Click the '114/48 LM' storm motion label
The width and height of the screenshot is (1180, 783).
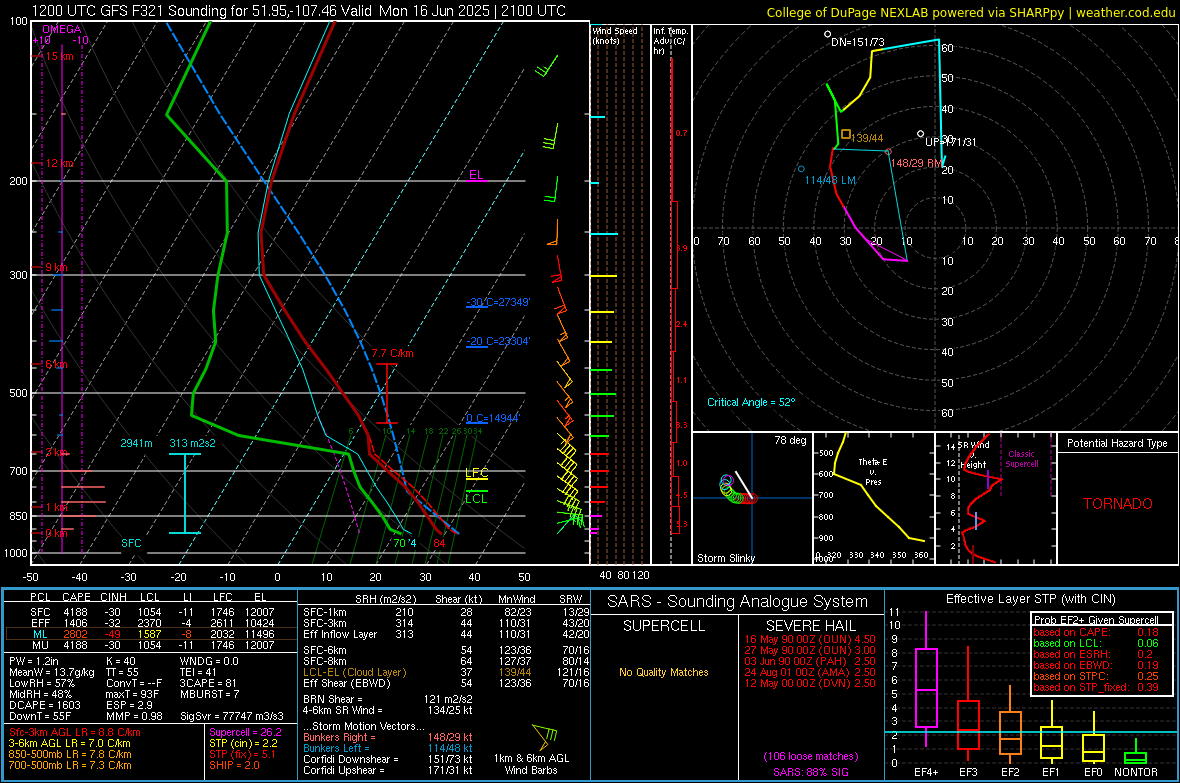click(x=830, y=180)
